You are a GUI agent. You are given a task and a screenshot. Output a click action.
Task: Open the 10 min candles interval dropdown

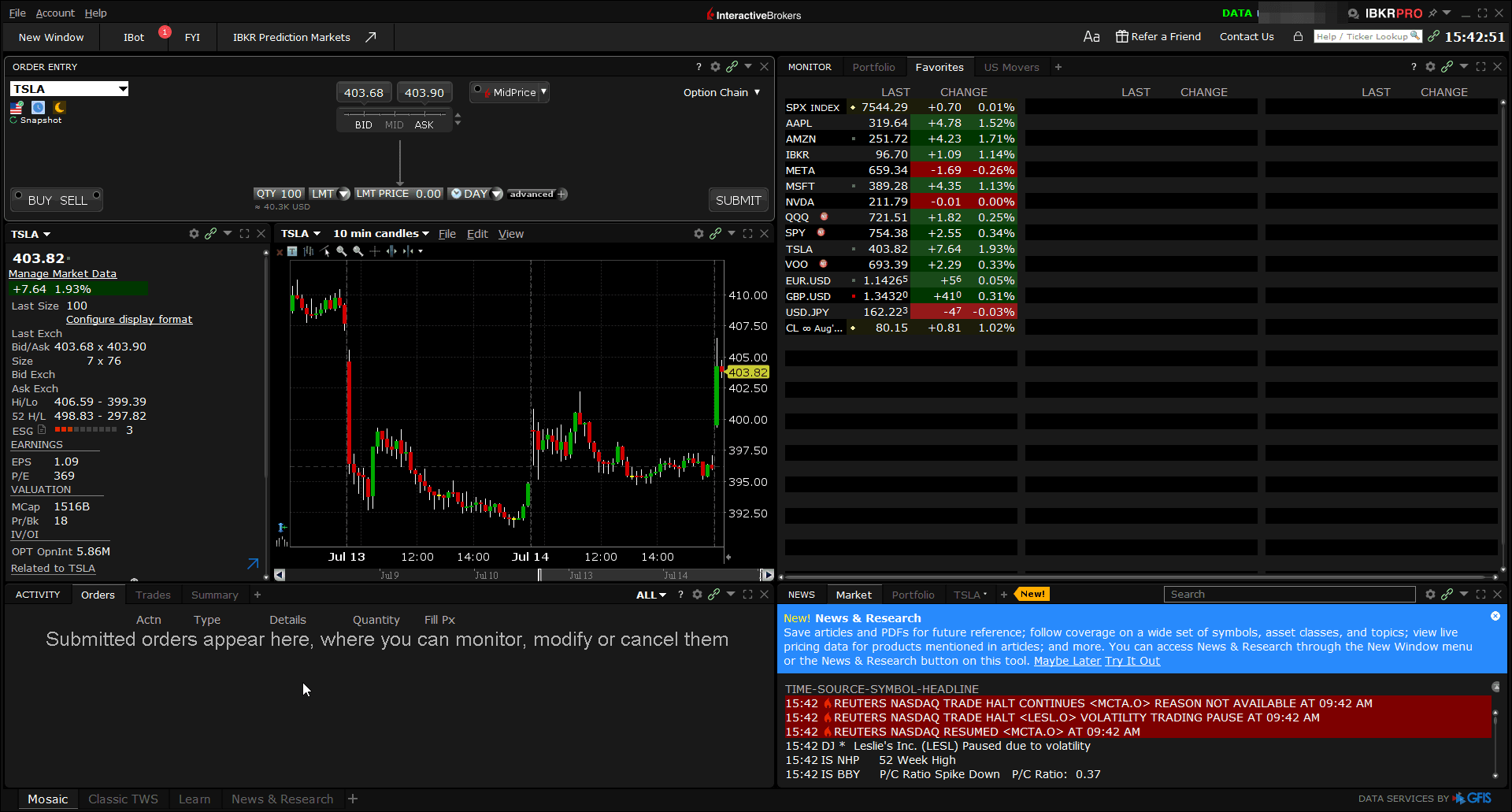381,233
